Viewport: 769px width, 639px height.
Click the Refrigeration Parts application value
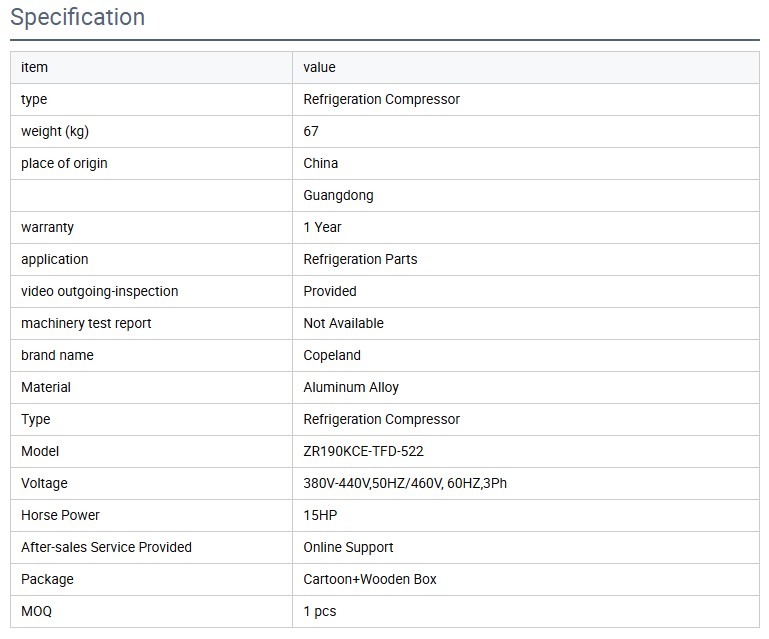pos(360,259)
